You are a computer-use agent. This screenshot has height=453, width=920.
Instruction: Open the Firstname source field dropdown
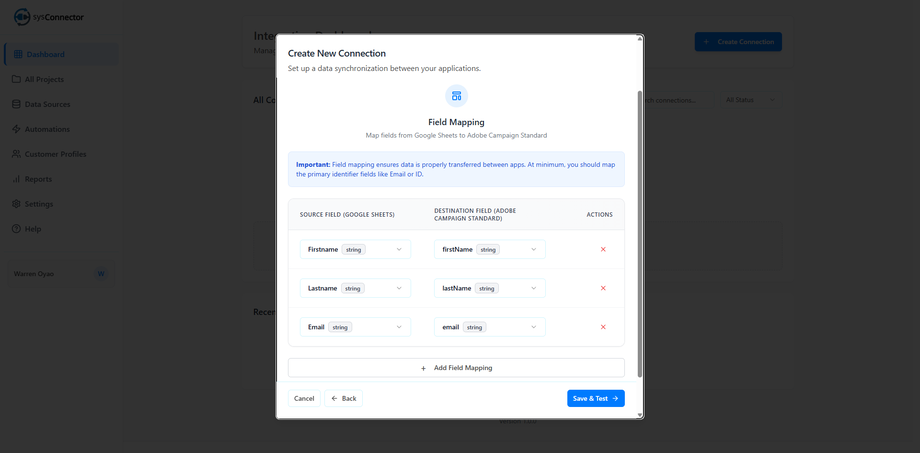355,249
